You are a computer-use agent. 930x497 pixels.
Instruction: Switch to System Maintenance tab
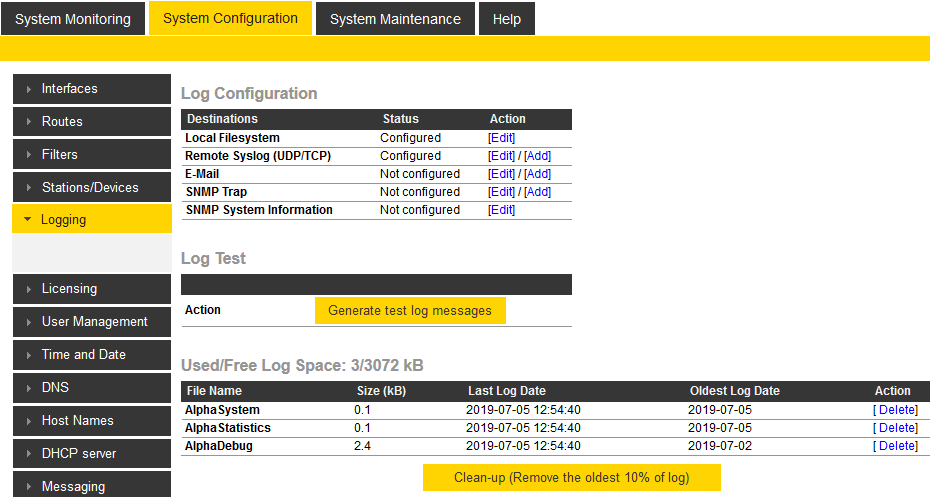(x=395, y=19)
